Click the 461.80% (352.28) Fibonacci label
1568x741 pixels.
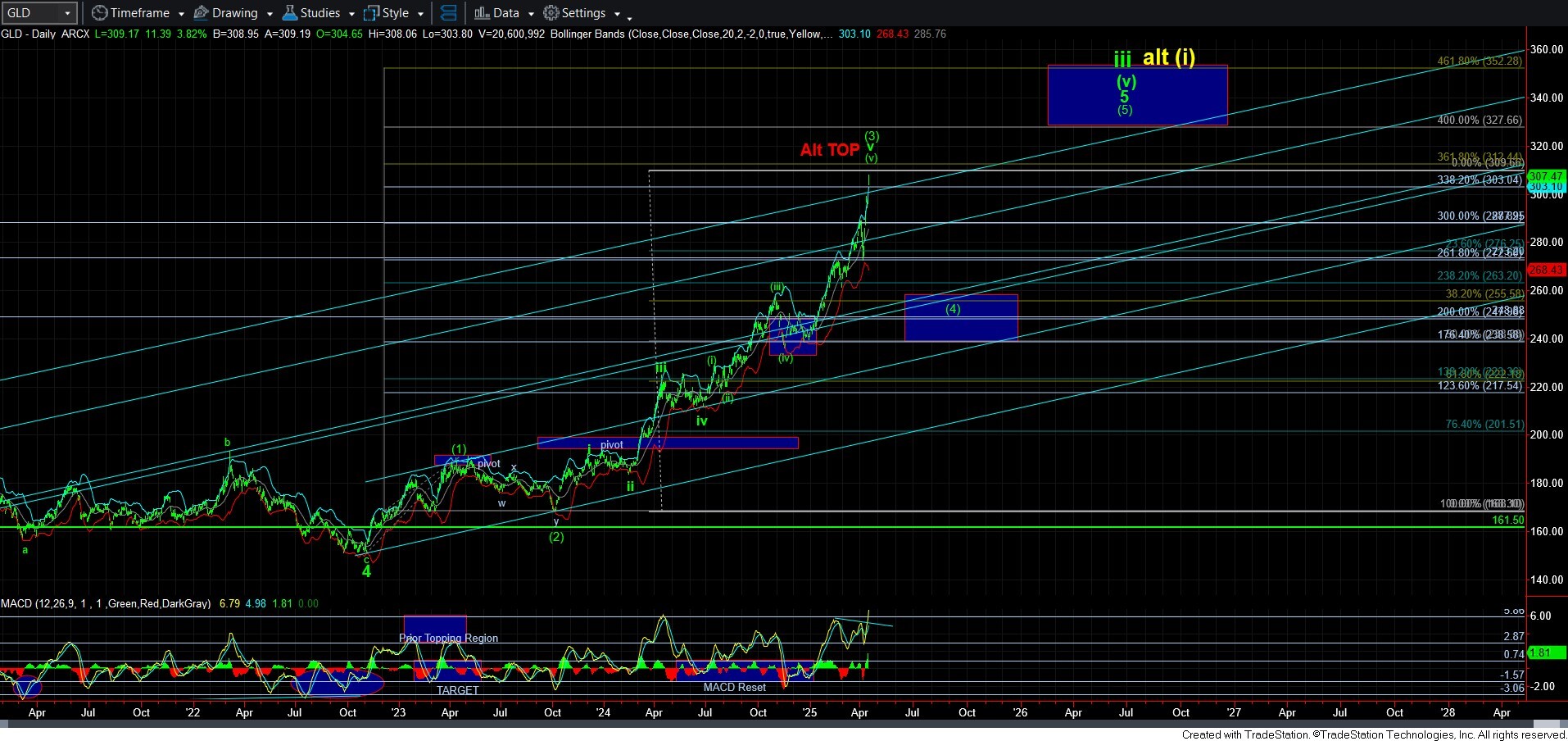coord(1480,61)
